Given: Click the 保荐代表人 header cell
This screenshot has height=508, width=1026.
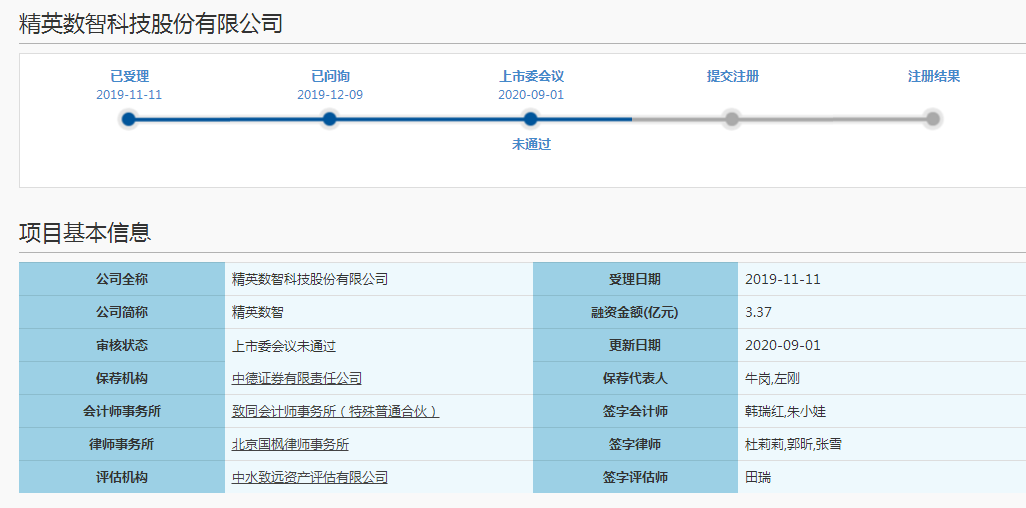Looking at the screenshot, I should (x=635, y=378).
